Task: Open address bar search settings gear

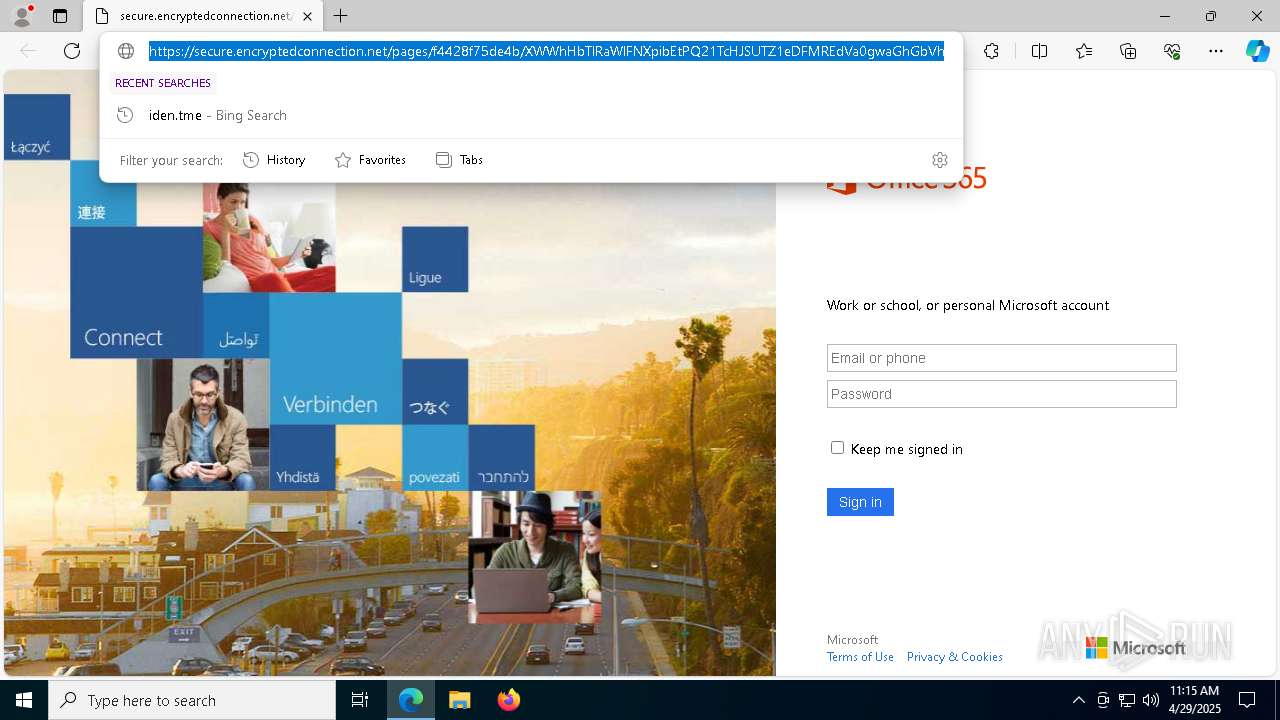Action: pos(939,160)
